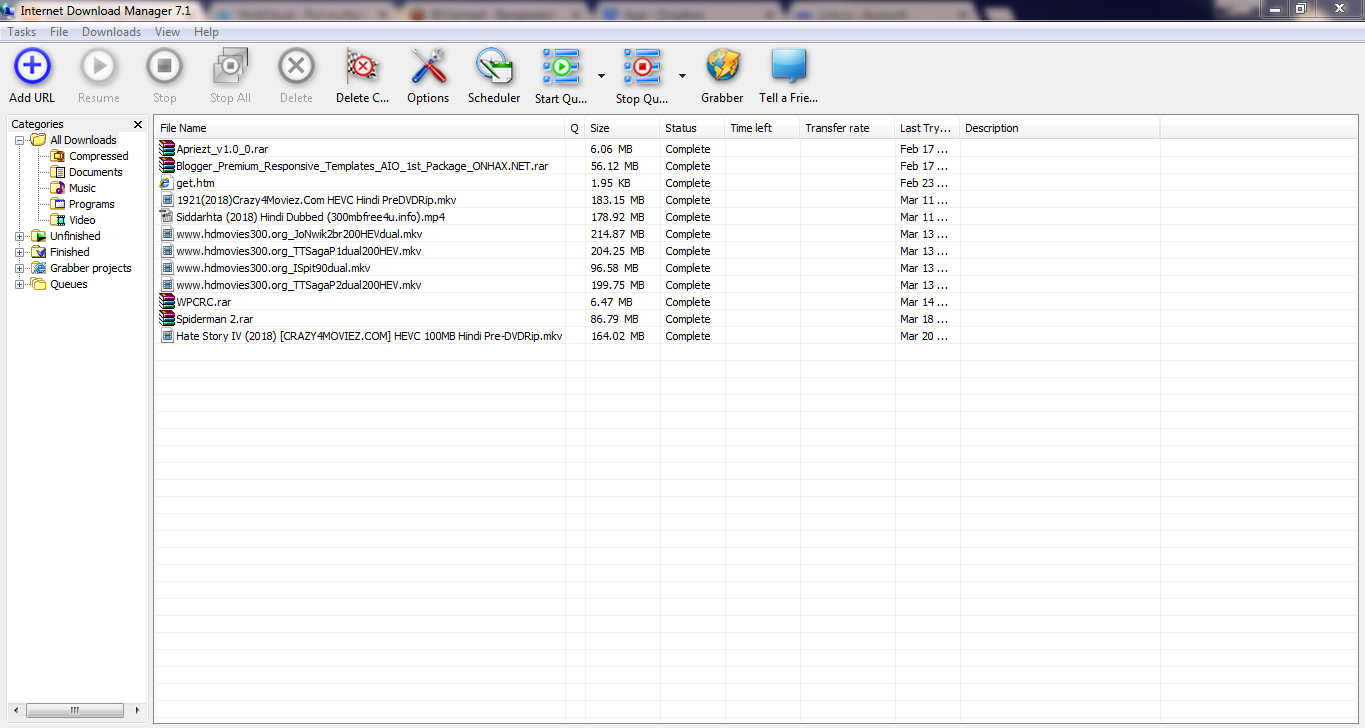Open the View menu
This screenshot has height=728, width=1365.
168,32
